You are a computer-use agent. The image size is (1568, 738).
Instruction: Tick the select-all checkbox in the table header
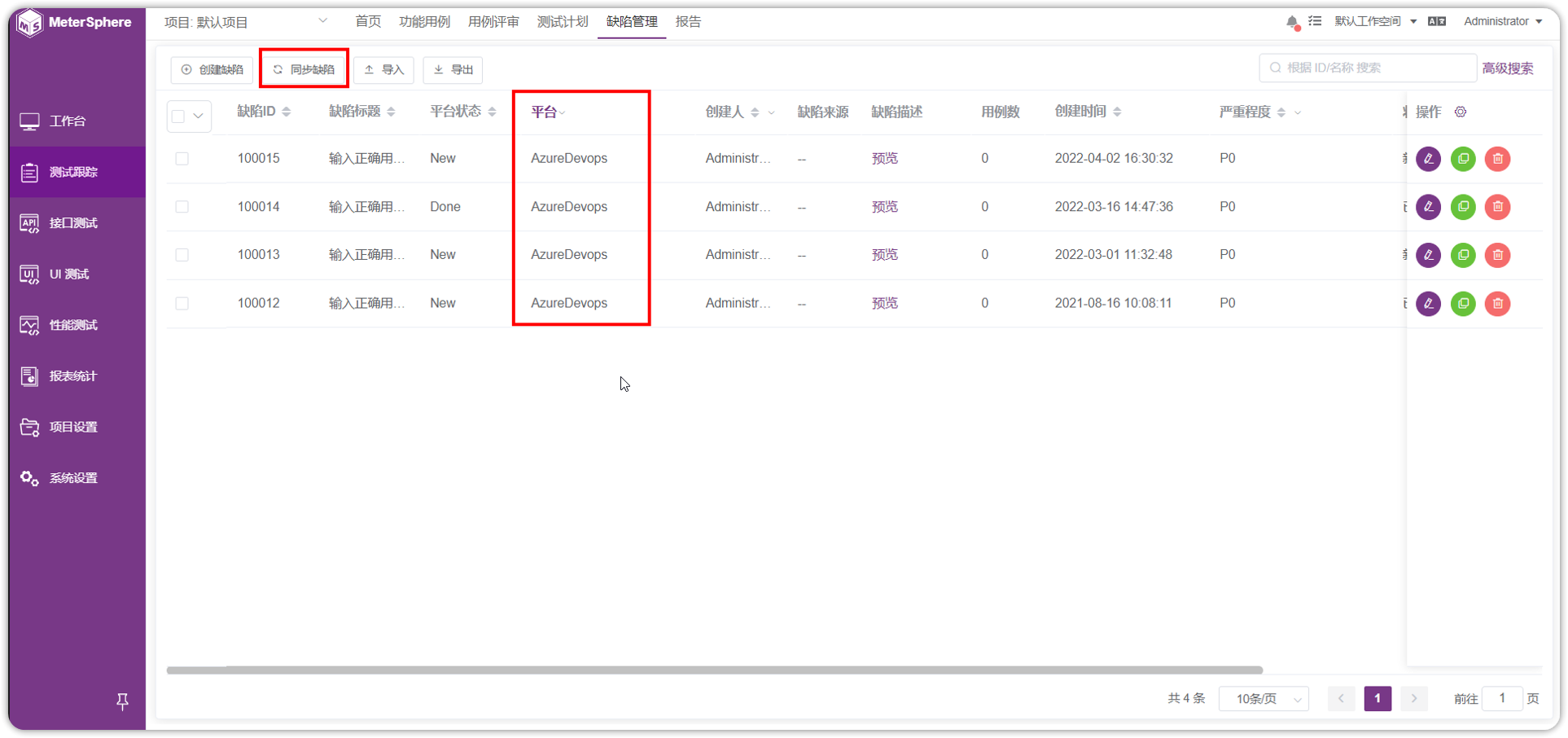pos(178,116)
